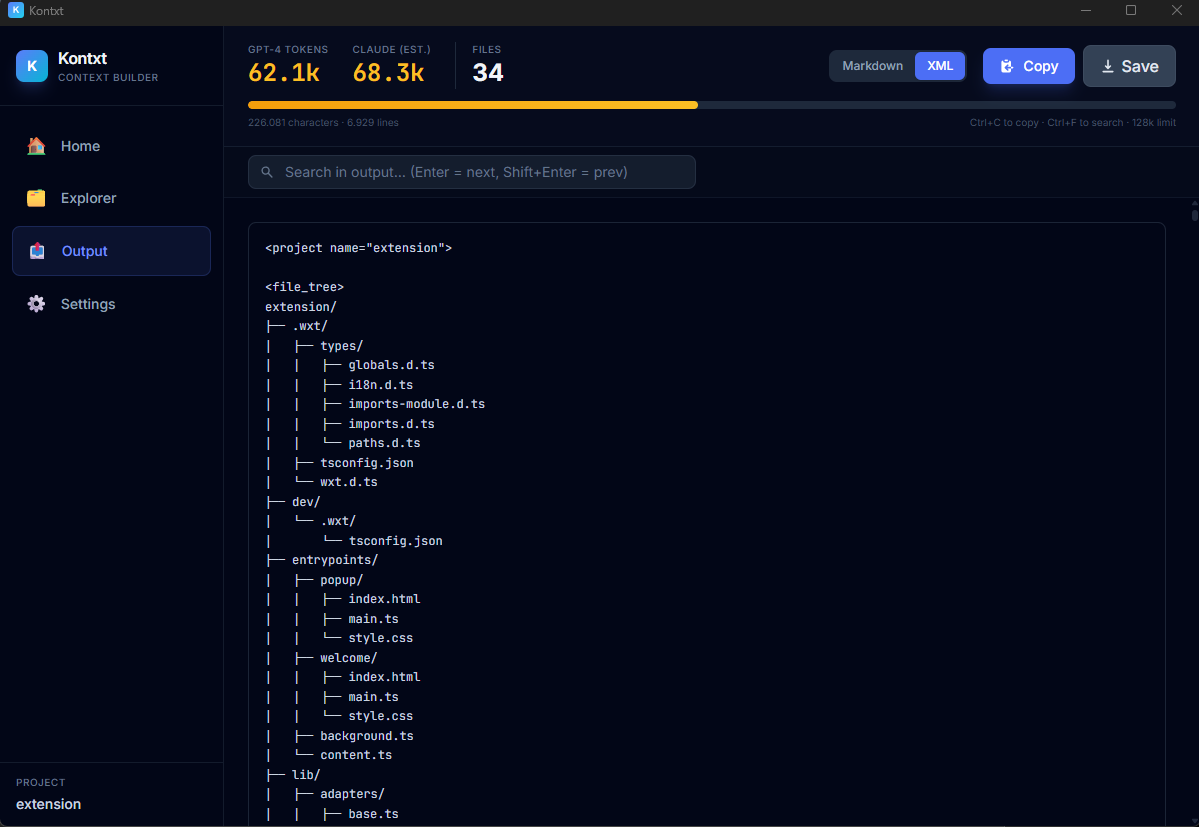Open Settings from sidebar
The width and height of the screenshot is (1199, 827).
(x=111, y=303)
